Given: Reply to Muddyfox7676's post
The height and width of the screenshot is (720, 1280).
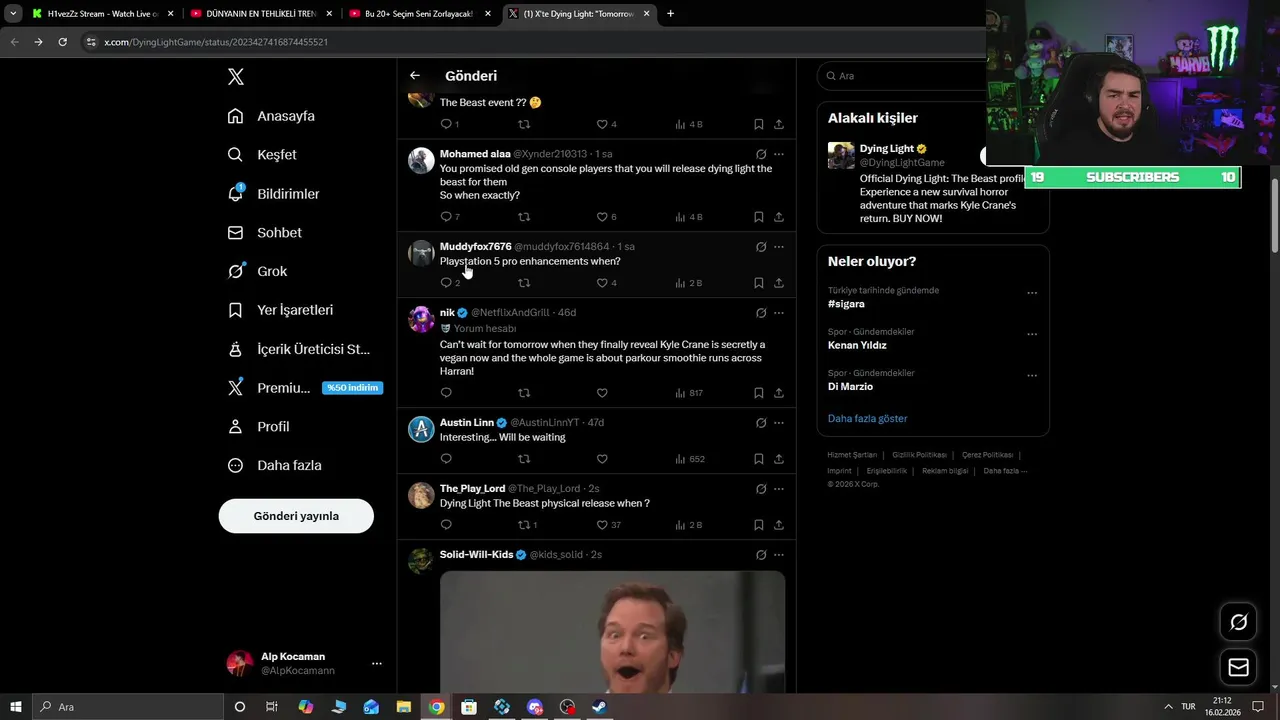Looking at the screenshot, I should [x=446, y=283].
